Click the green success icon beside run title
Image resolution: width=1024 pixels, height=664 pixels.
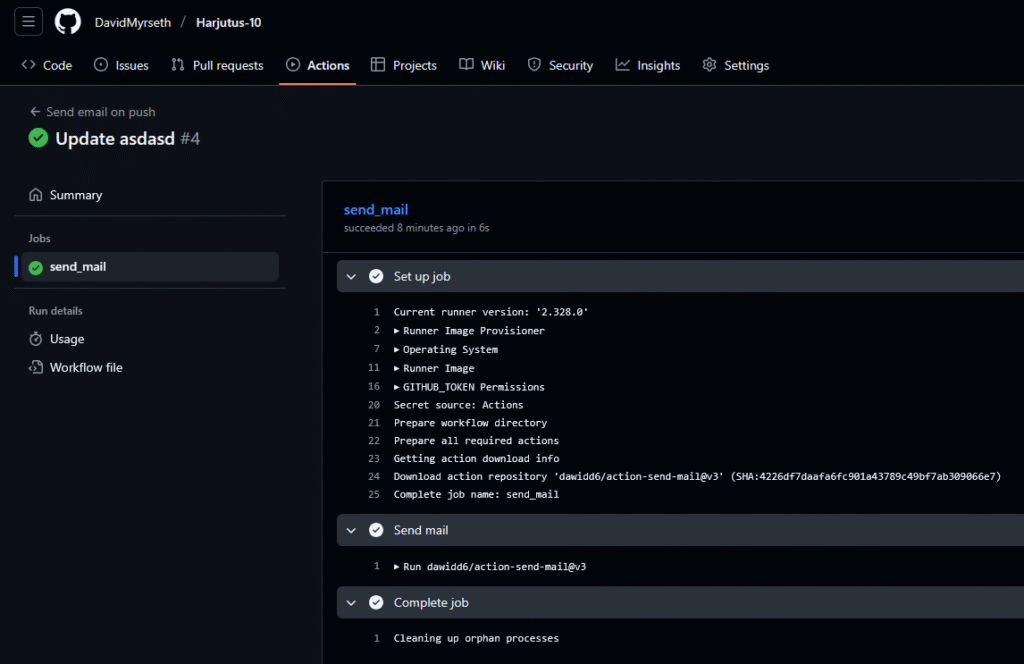click(x=38, y=139)
